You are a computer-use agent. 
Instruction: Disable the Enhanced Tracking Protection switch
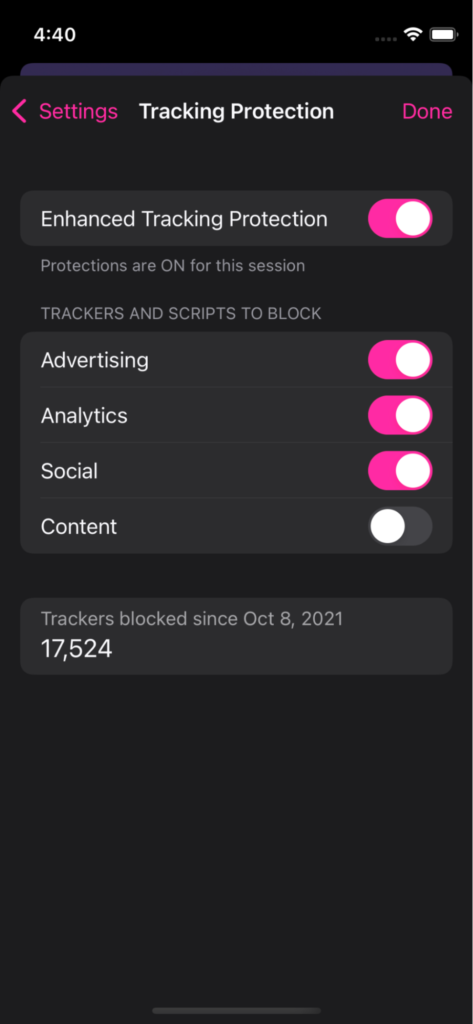(400, 218)
